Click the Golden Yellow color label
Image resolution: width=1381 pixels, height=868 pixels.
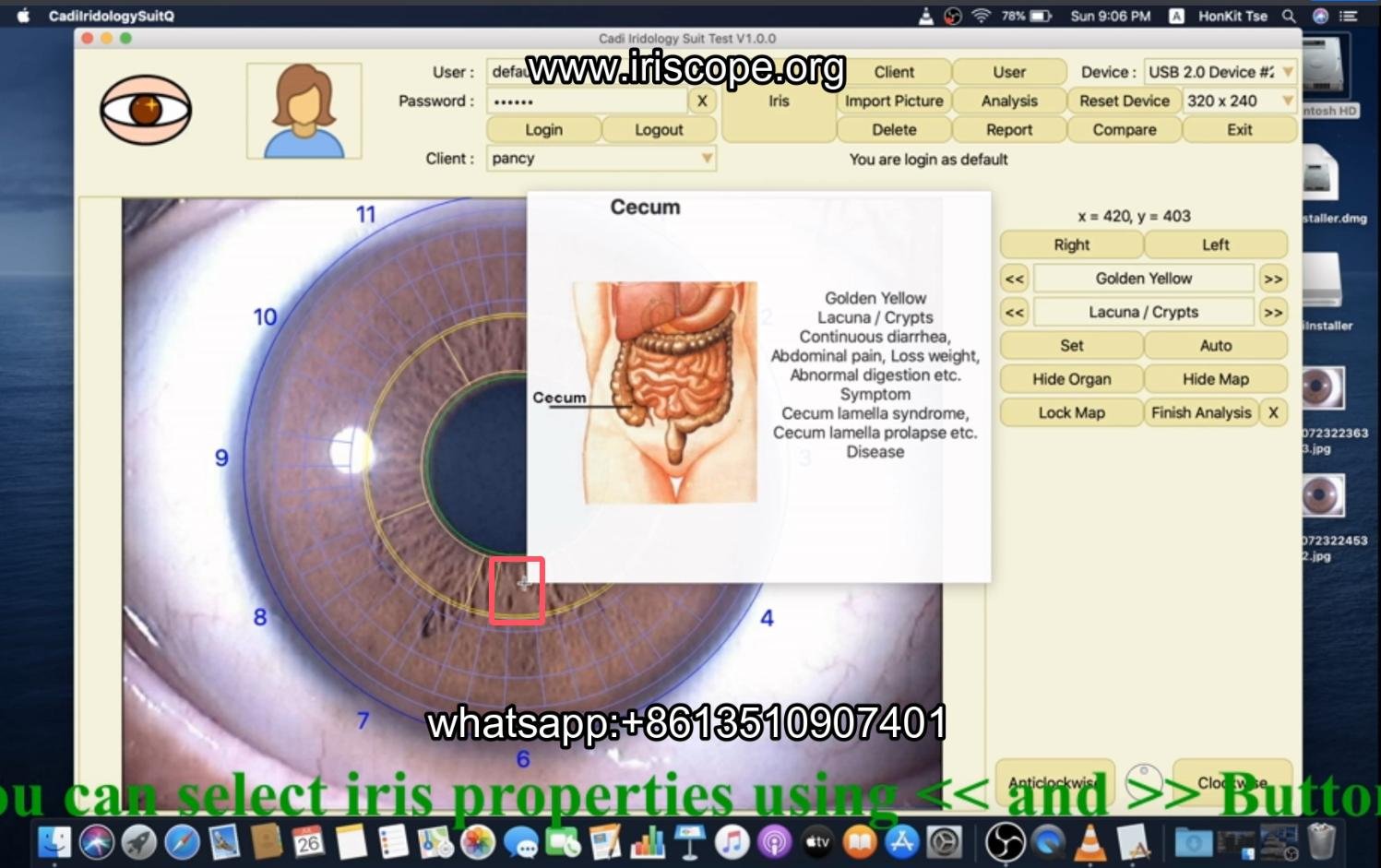(x=1144, y=279)
